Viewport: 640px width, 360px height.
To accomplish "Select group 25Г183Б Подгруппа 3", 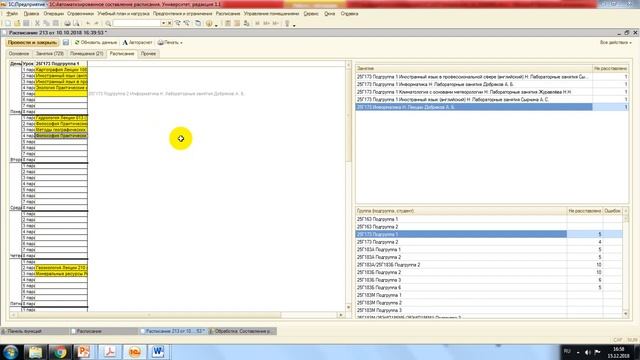I will (x=489, y=280).
